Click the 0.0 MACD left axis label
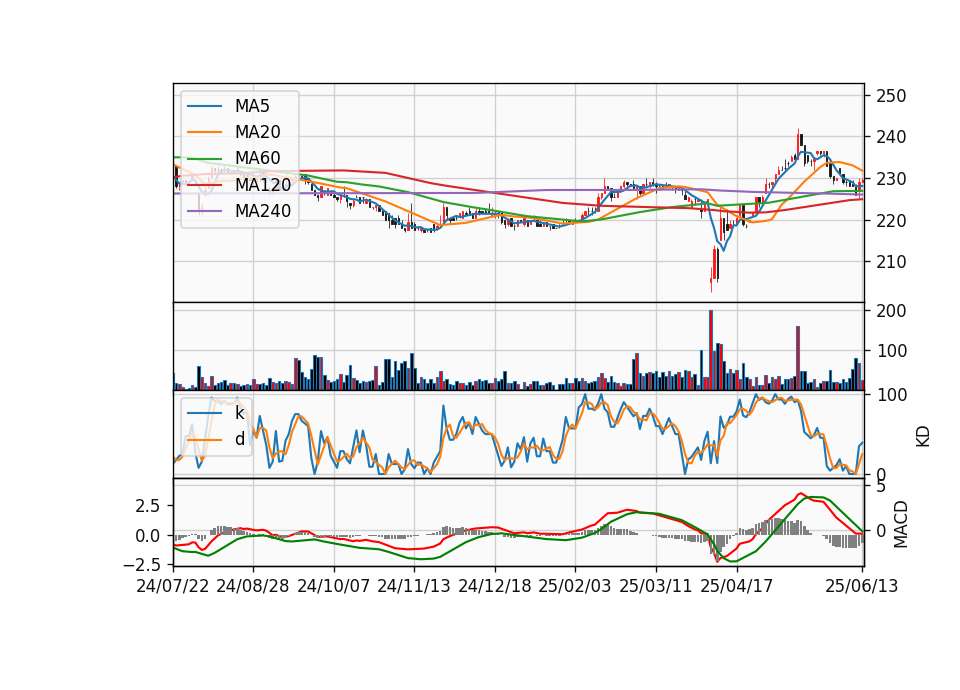 [148, 536]
